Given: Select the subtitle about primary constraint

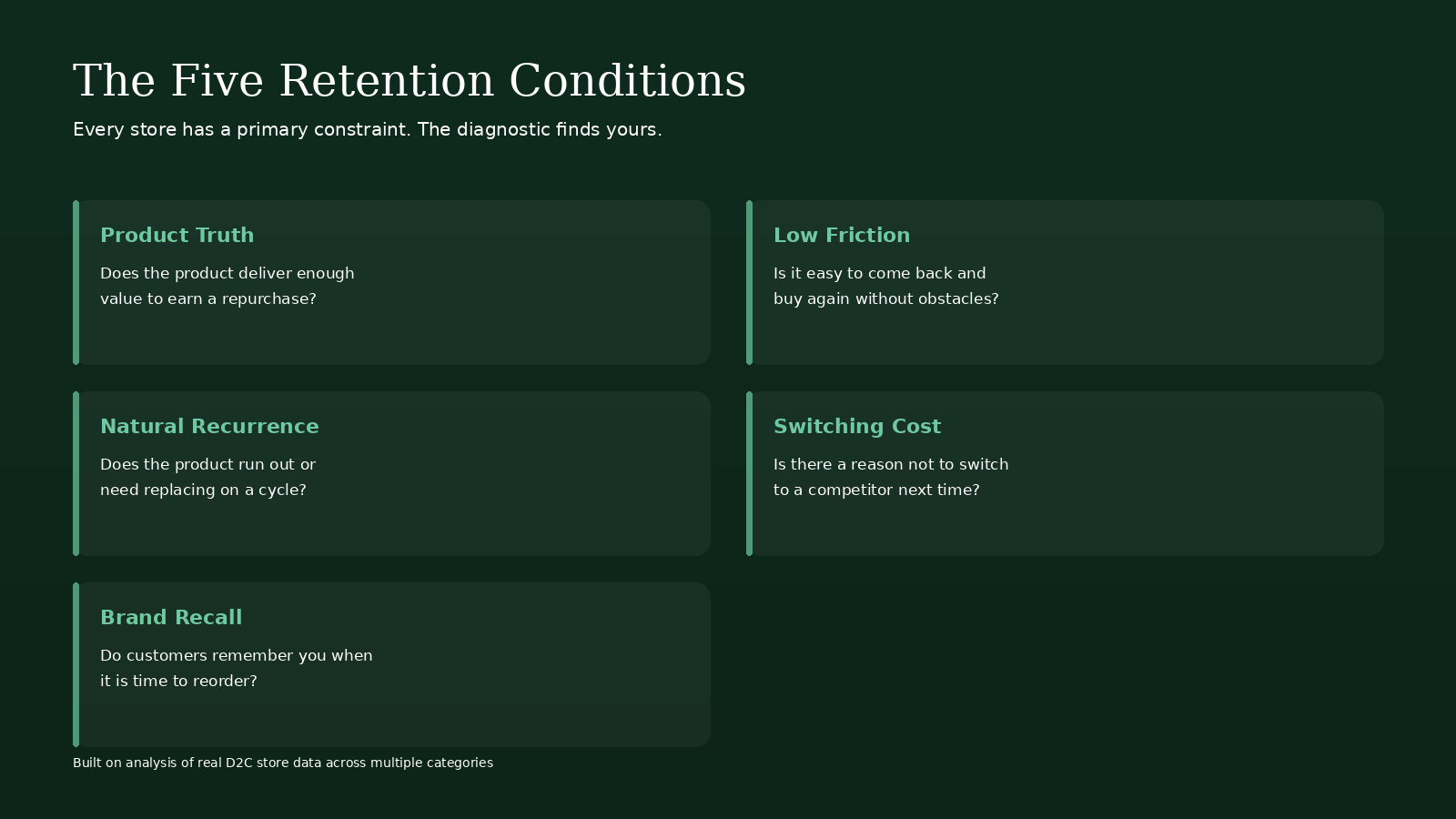Looking at the screenshot, I should tap(368, 129).
